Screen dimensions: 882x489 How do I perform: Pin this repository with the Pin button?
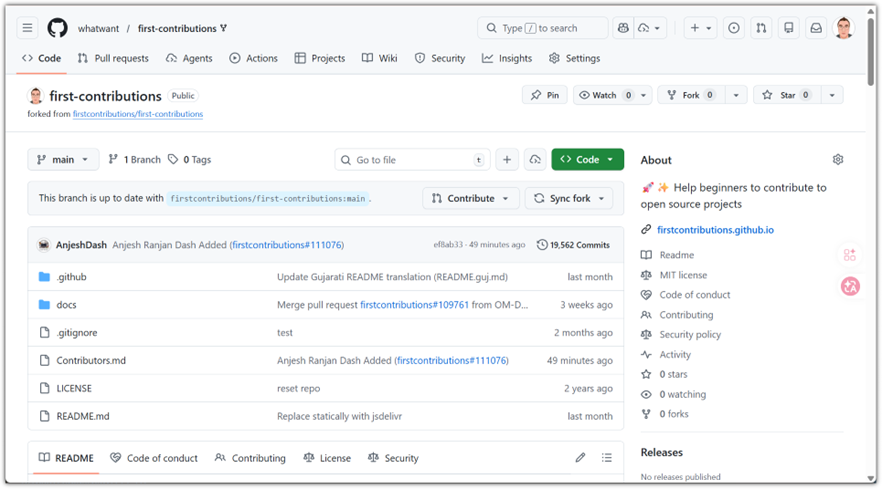point(544,95)
